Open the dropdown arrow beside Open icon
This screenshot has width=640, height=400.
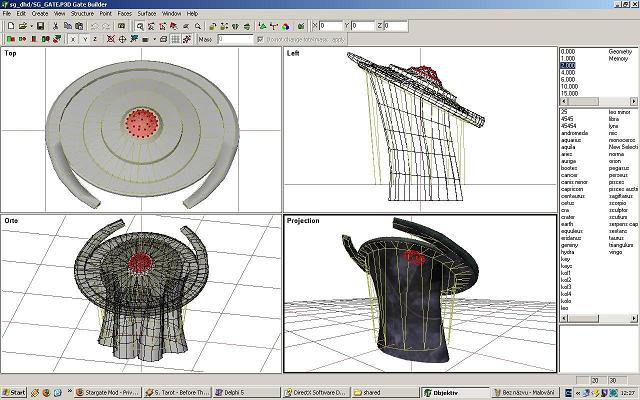(31, 26)
